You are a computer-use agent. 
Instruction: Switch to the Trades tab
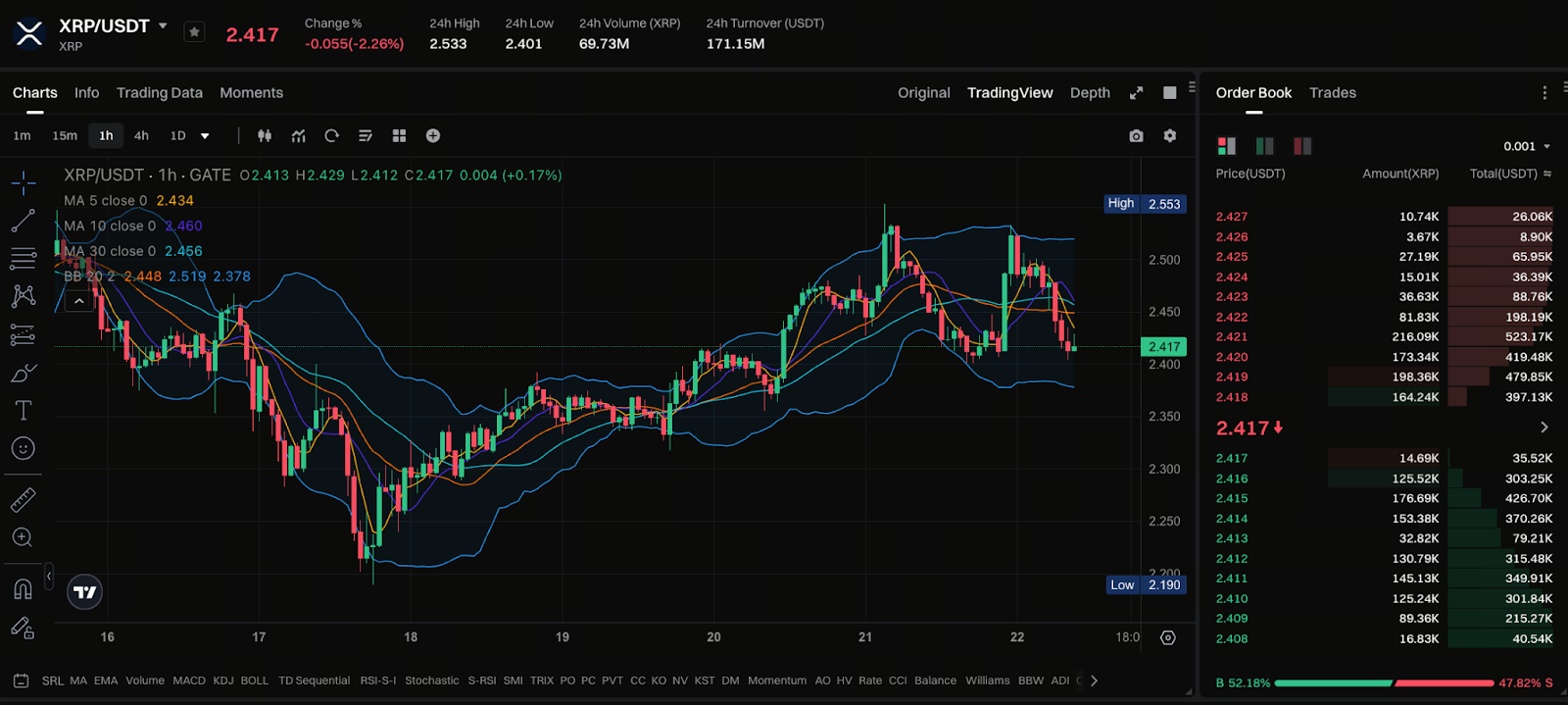[x=1332, y=93]
